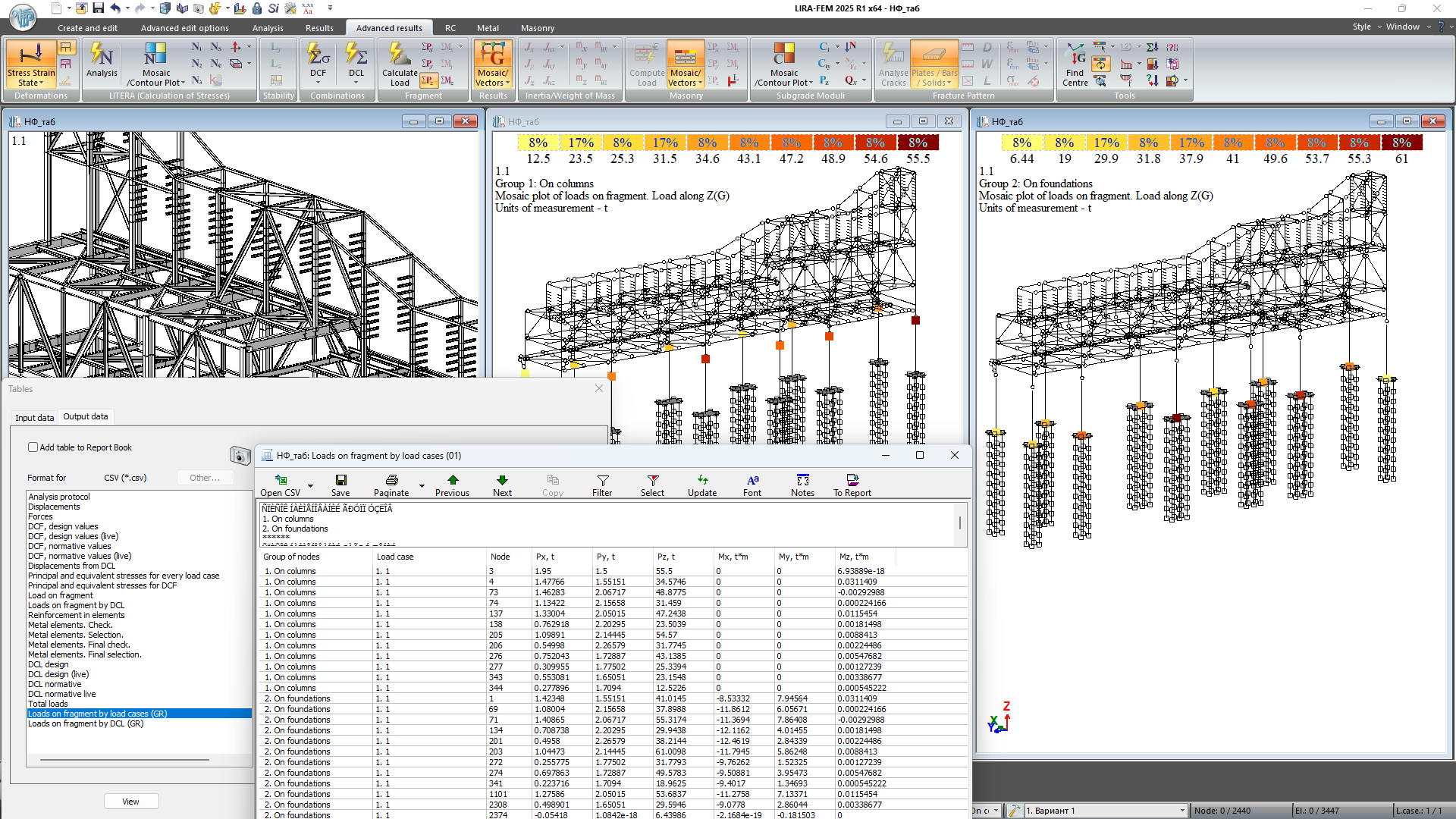Viewport: 1456px width, 819px height.
Task: Click the Next page arrow icon
Action: tap(502, 480)
